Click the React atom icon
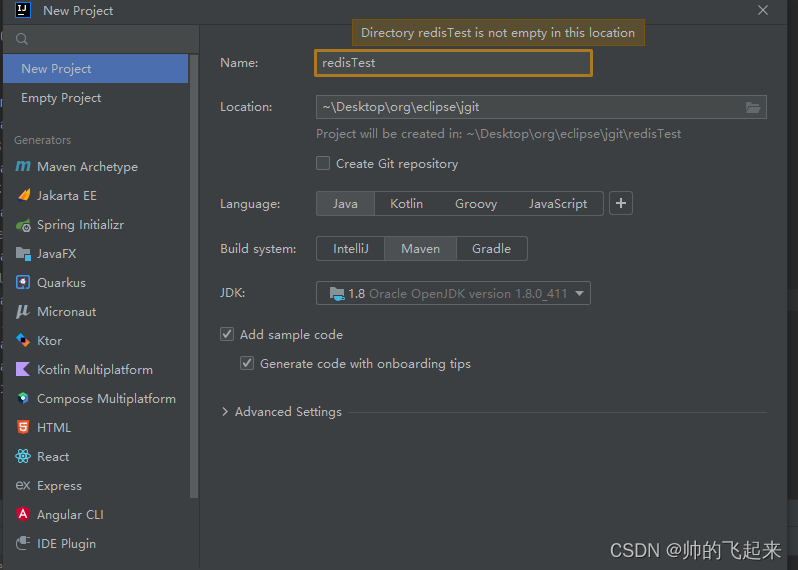798x570 pixels. pos(23,457)
